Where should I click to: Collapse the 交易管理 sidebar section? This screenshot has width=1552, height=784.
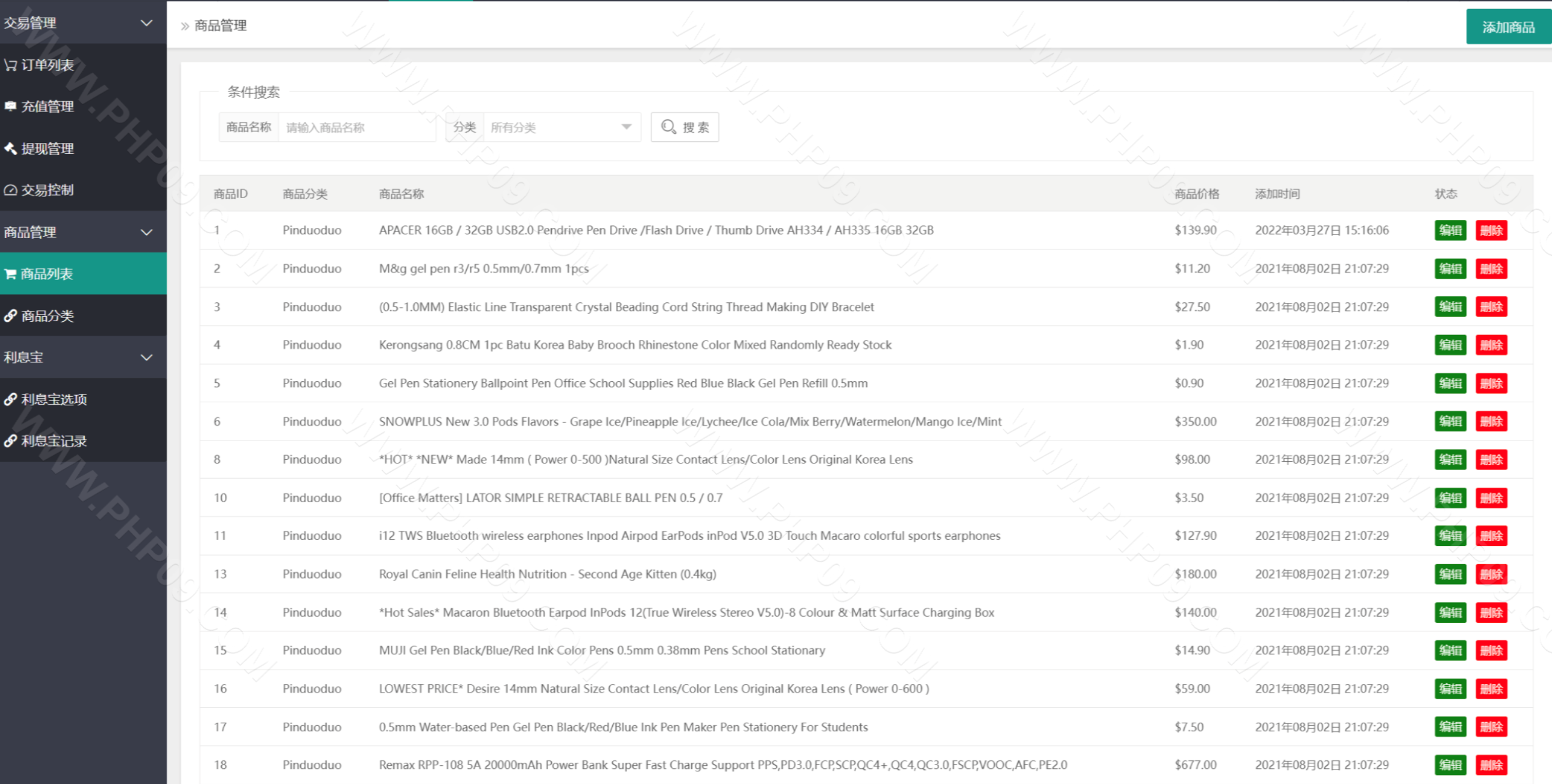(146, 23)
